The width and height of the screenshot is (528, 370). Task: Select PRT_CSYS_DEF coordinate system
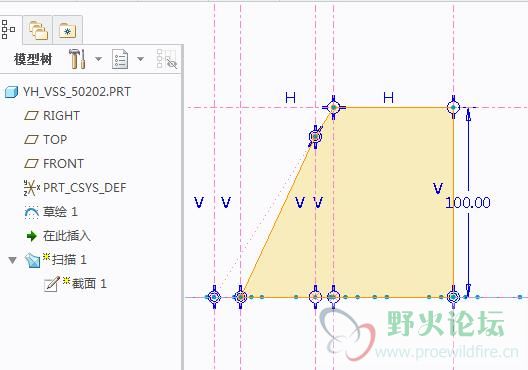point(85,188)
